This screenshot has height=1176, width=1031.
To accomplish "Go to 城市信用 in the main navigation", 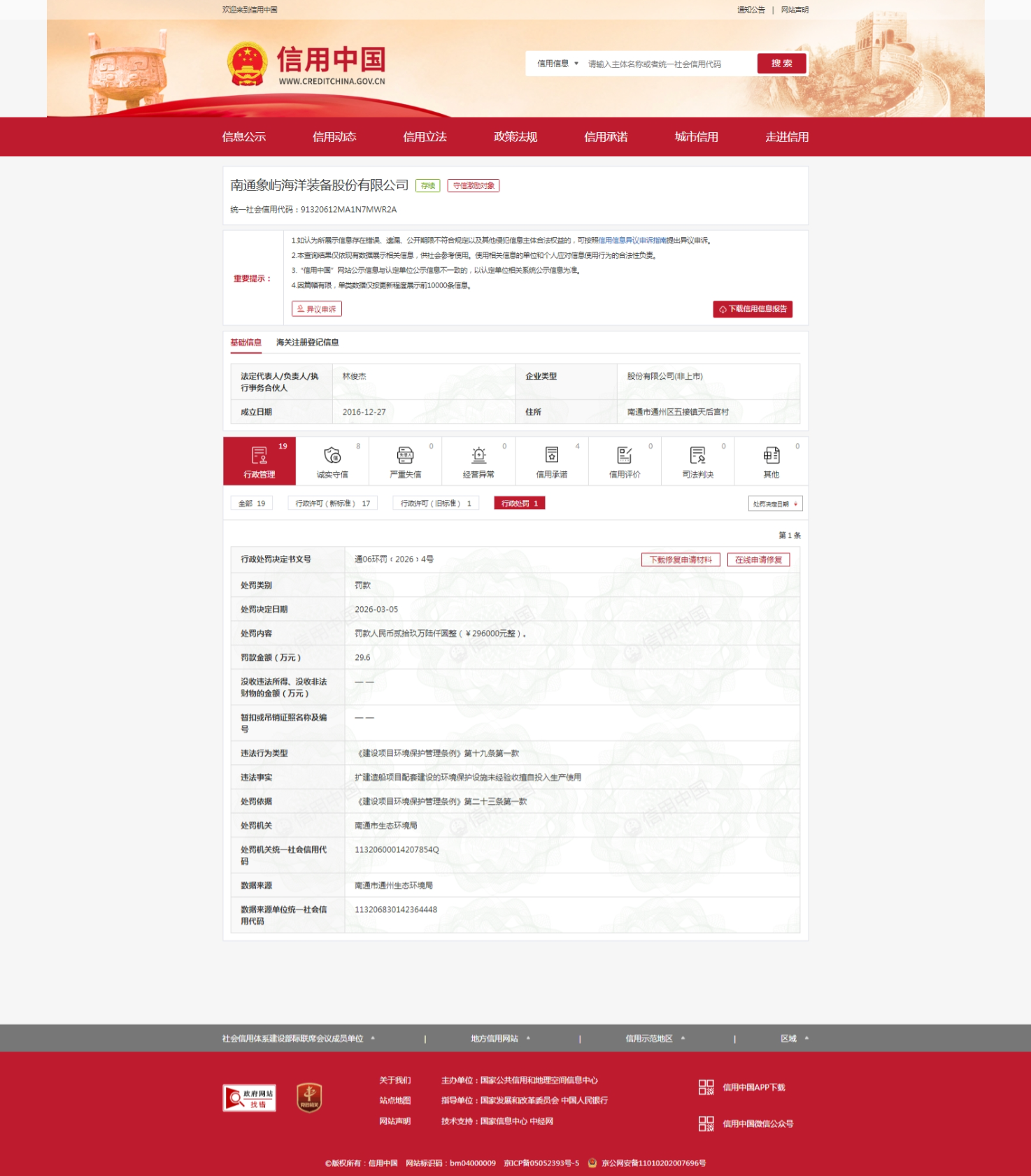I will (x=697, y=137).
